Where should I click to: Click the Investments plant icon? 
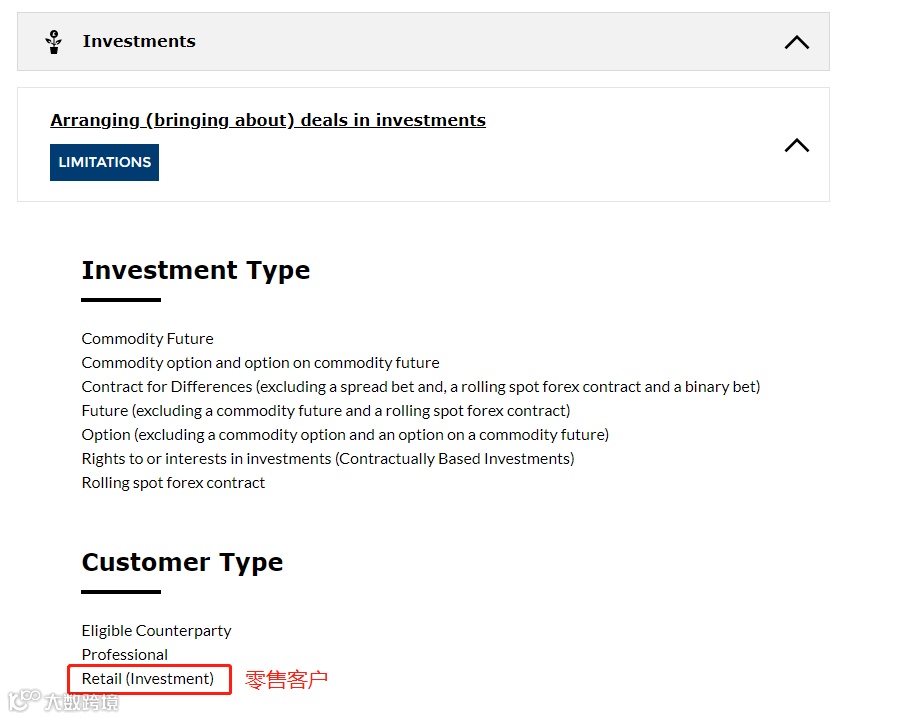pyautogui.click(x=54, y=42)
